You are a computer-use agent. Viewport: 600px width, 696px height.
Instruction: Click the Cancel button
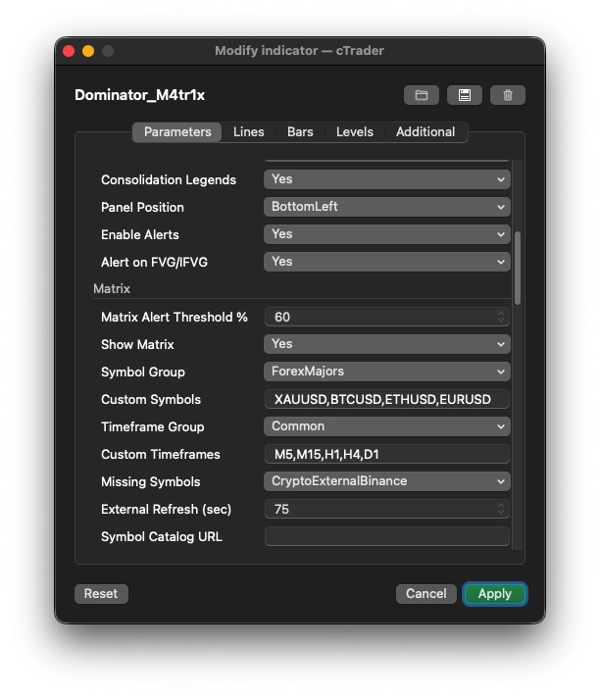pos(426,593)
